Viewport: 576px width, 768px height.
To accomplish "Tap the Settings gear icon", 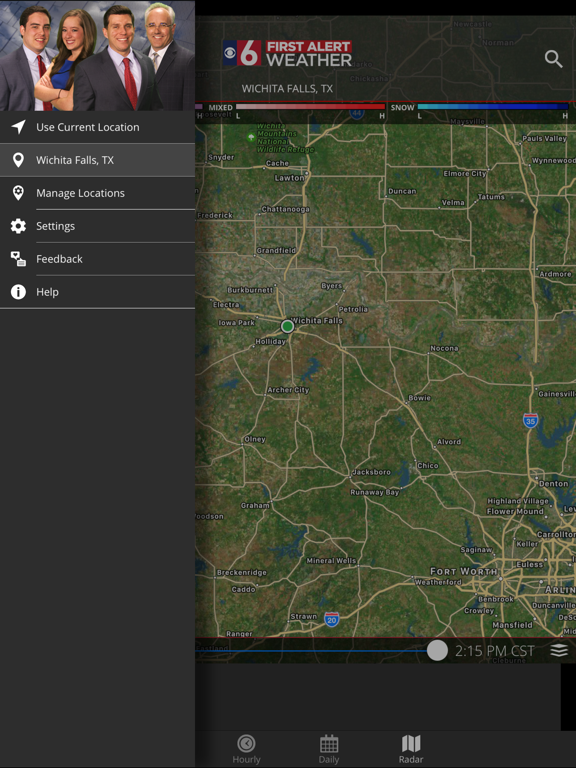I will click(18, 226).
